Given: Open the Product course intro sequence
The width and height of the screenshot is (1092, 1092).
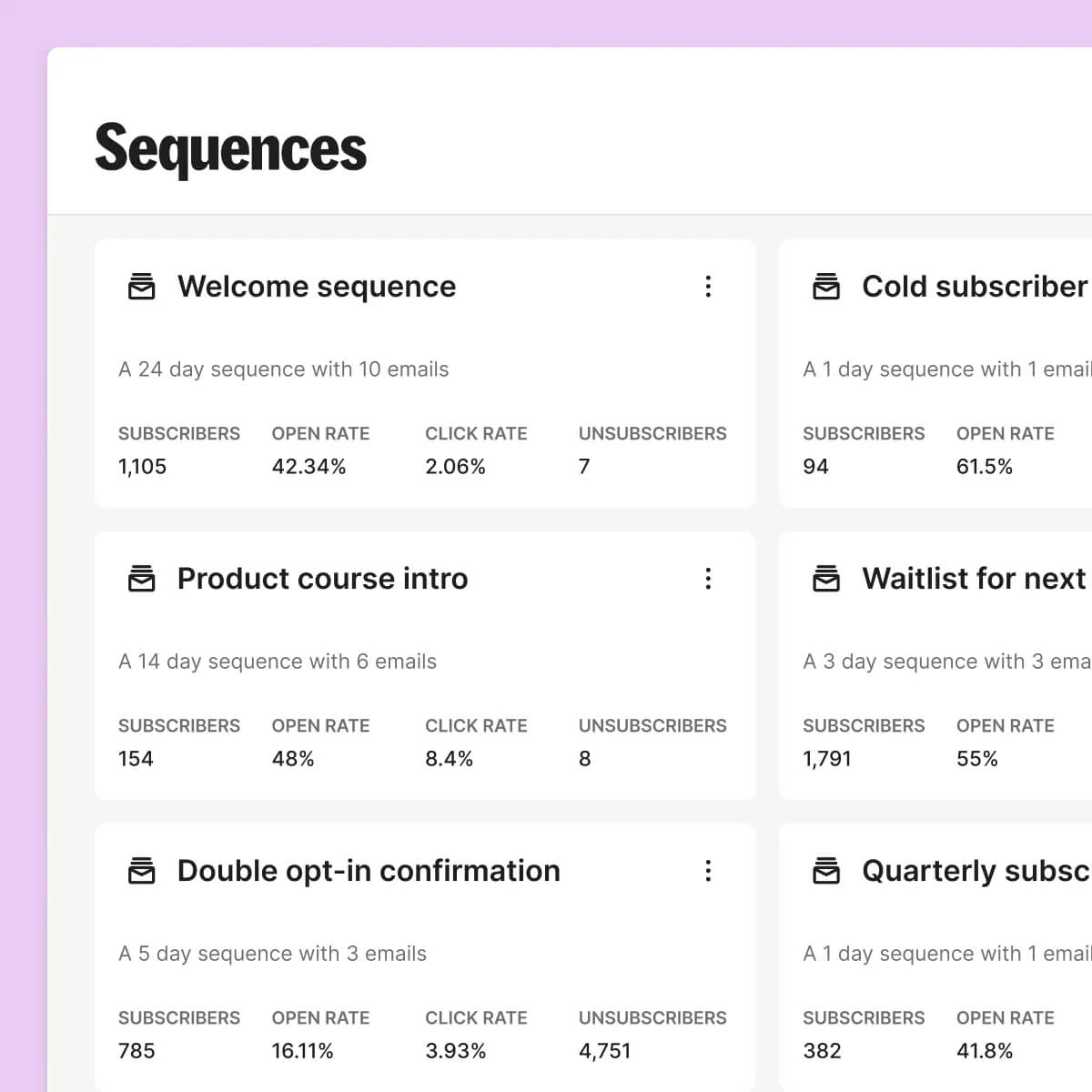Looking at the screenshot, I should coord(322,579).
